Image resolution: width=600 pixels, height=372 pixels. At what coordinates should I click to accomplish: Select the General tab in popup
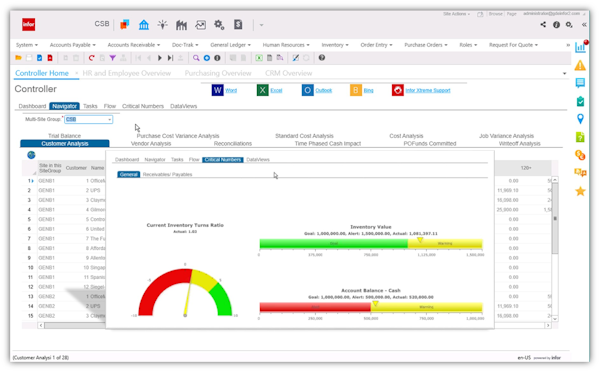(129, 175)
